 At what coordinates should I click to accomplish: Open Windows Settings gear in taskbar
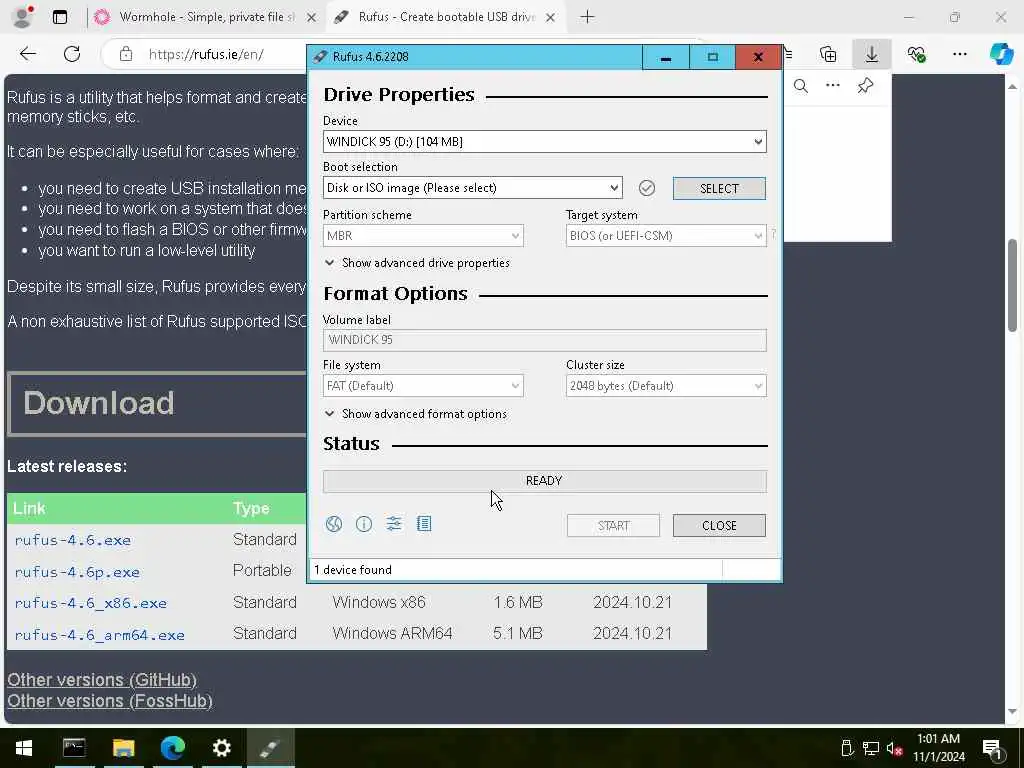[x=221, y=748]
